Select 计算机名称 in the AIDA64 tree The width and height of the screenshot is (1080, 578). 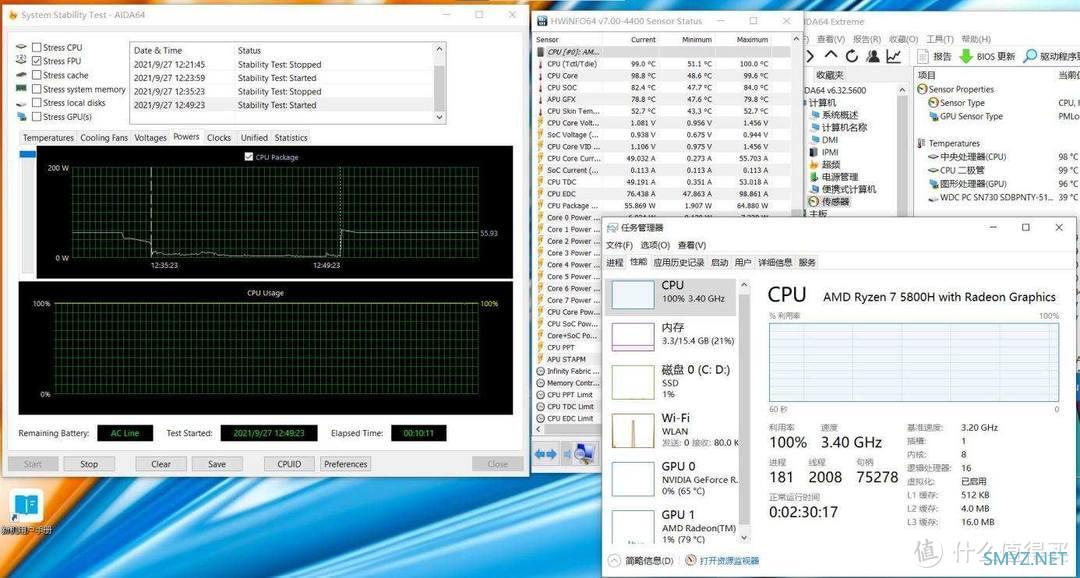pos(839,127)
